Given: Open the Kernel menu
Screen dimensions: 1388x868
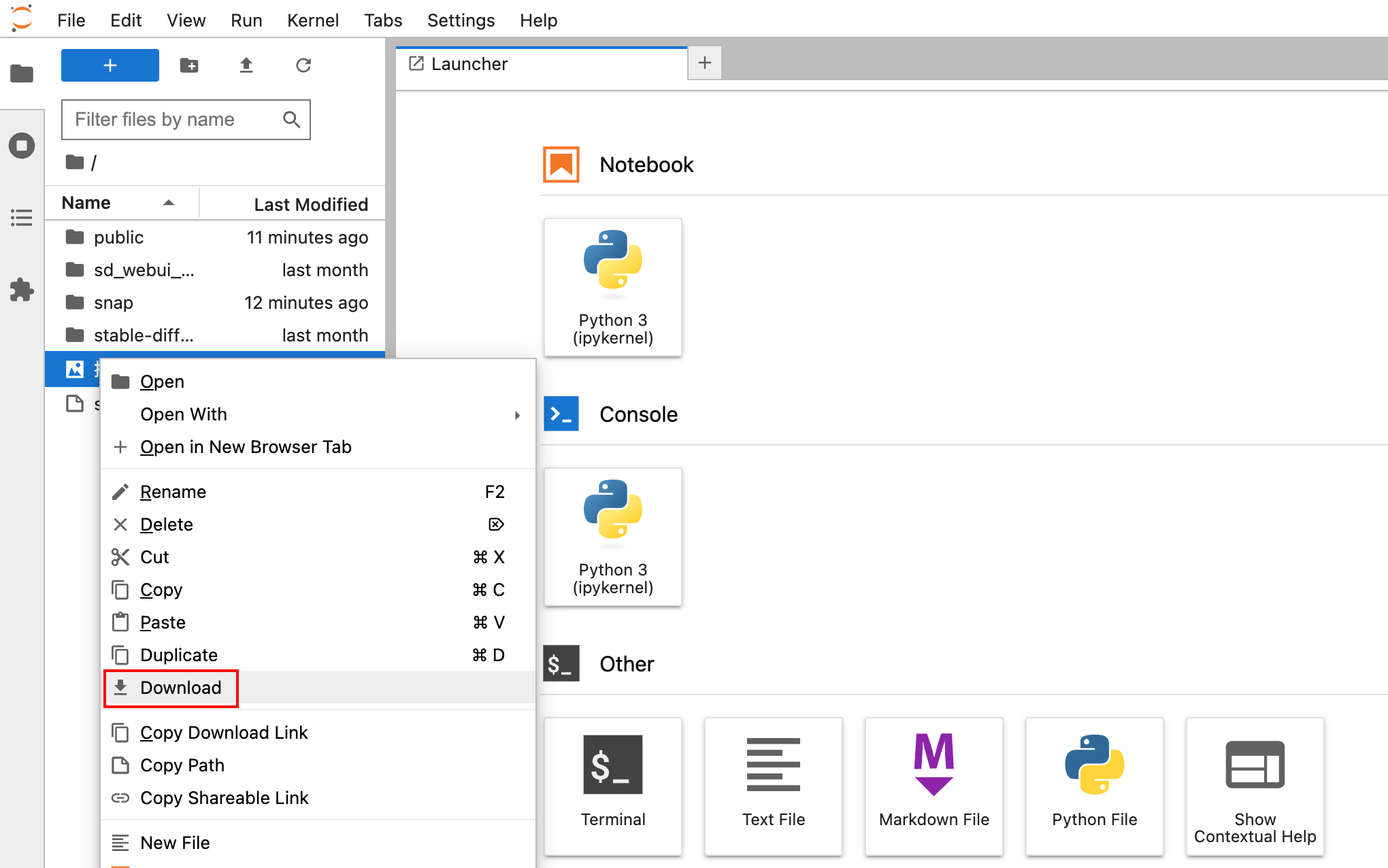Looking at the screenshot, I should pyautogui.click(x=312, y=20).
